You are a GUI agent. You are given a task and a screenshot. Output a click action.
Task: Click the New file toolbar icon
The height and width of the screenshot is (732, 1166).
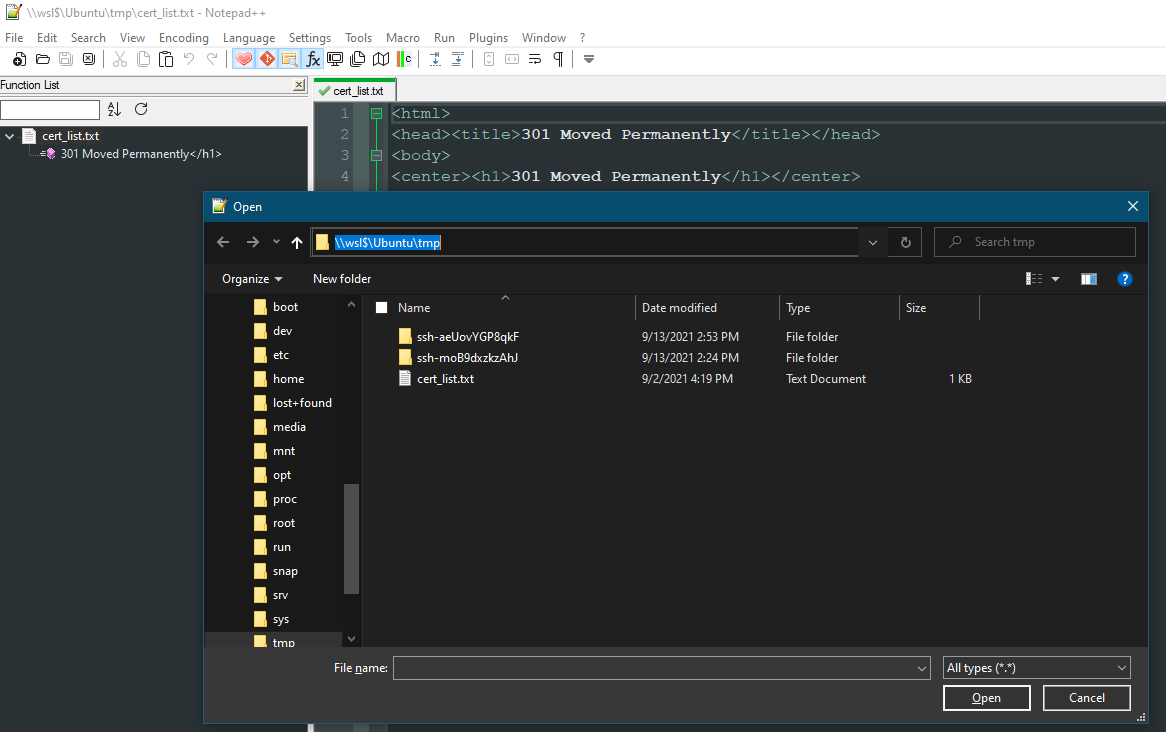point(19,60)
